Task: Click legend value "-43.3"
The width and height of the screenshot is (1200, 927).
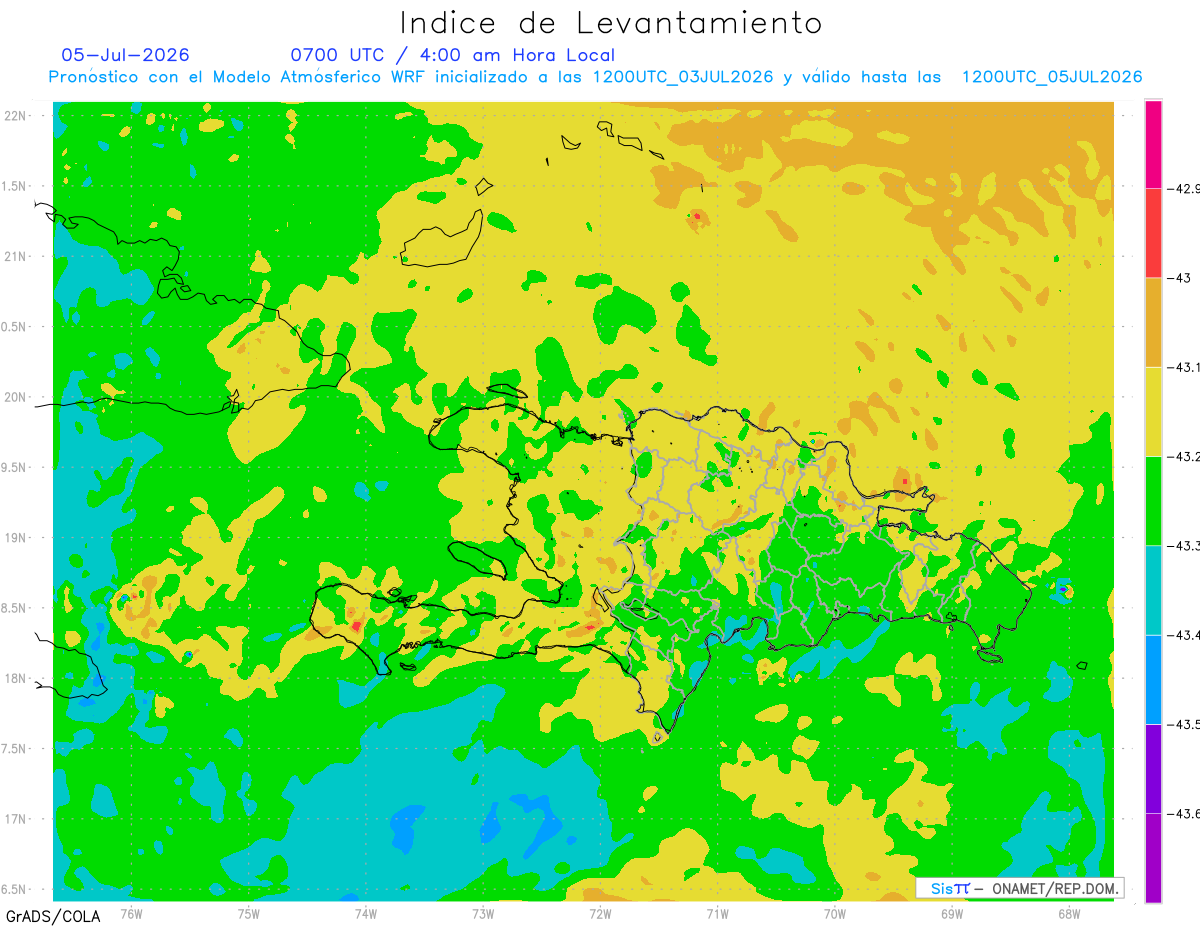Action: tap(1185, 545)
